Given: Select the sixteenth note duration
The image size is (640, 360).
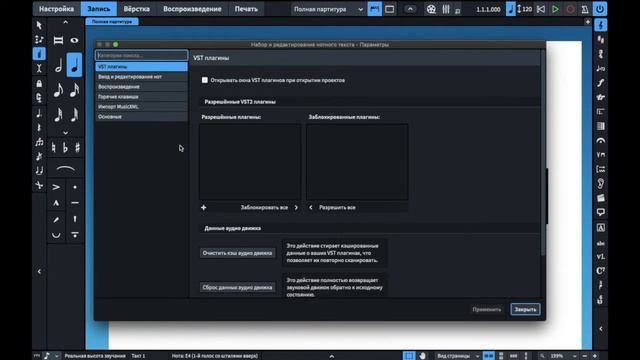Looking at the screenshot, I should (x=74, y=90).
